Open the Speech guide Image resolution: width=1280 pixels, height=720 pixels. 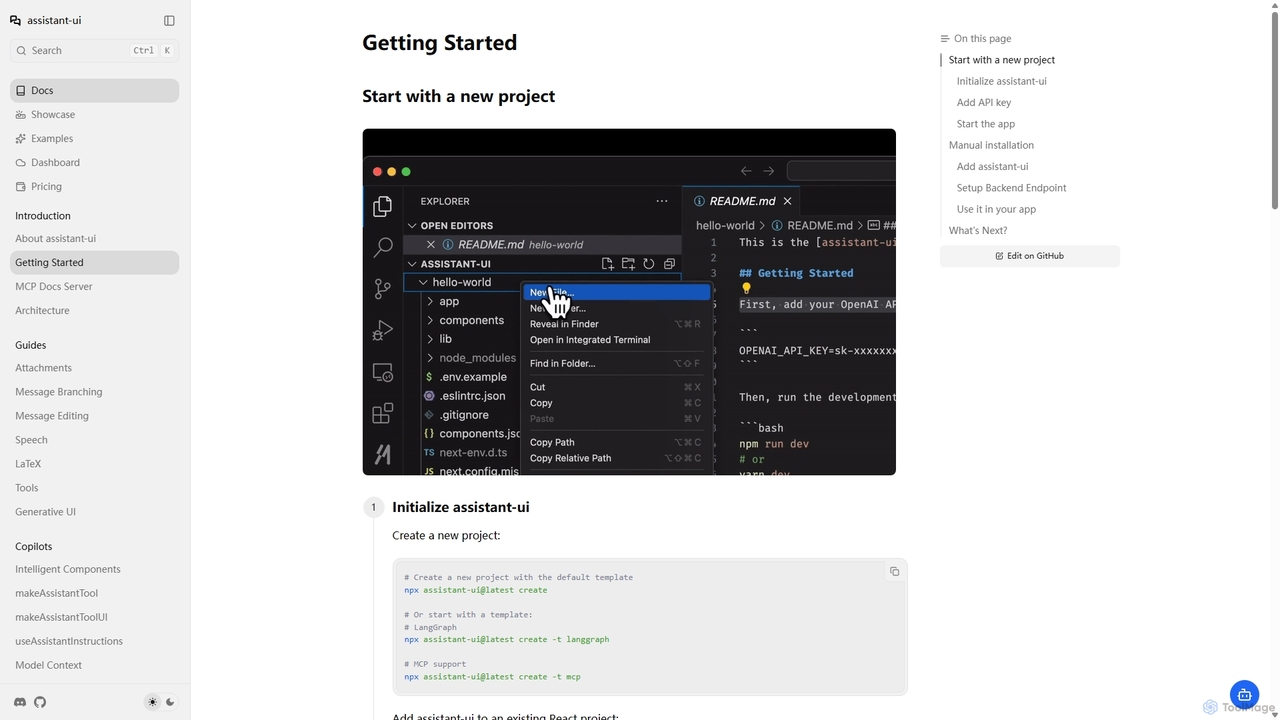click(x=94, y=439)
